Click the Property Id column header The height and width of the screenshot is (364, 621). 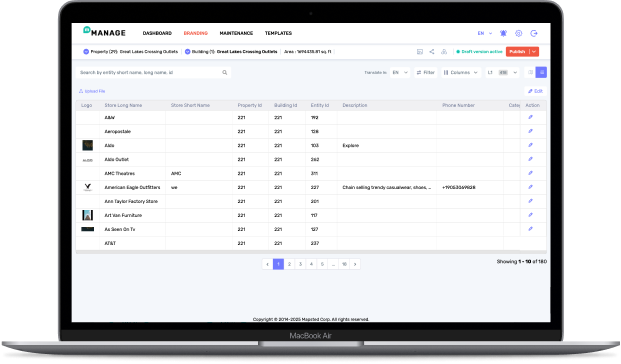click(250, 105)
